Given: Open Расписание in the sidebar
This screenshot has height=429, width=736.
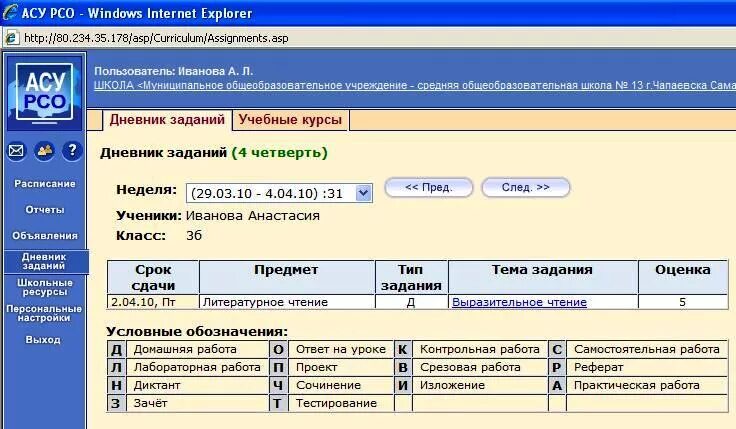Looking at the screenshot, I should (45, 184).
